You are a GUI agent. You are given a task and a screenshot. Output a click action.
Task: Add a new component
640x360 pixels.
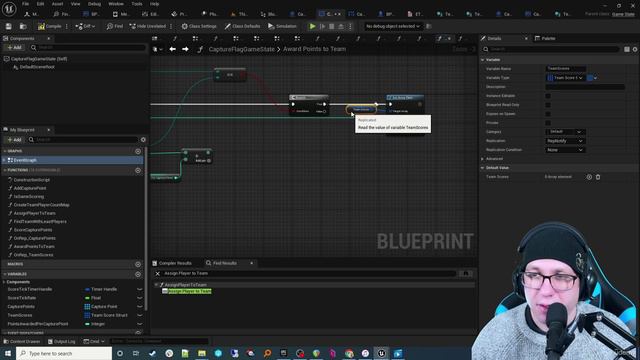[x=15, y=47]
